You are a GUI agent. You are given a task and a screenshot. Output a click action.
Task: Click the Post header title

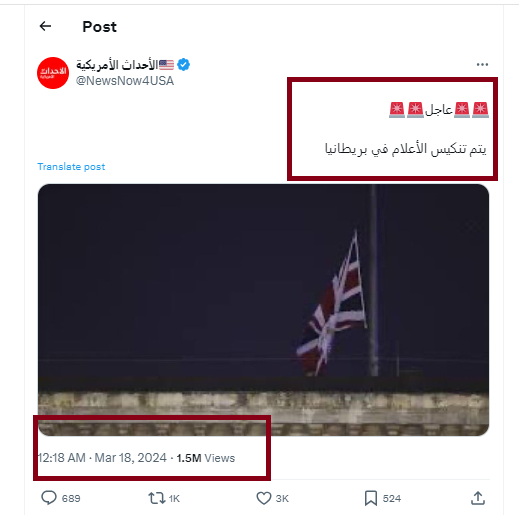(x=99, y=27)
